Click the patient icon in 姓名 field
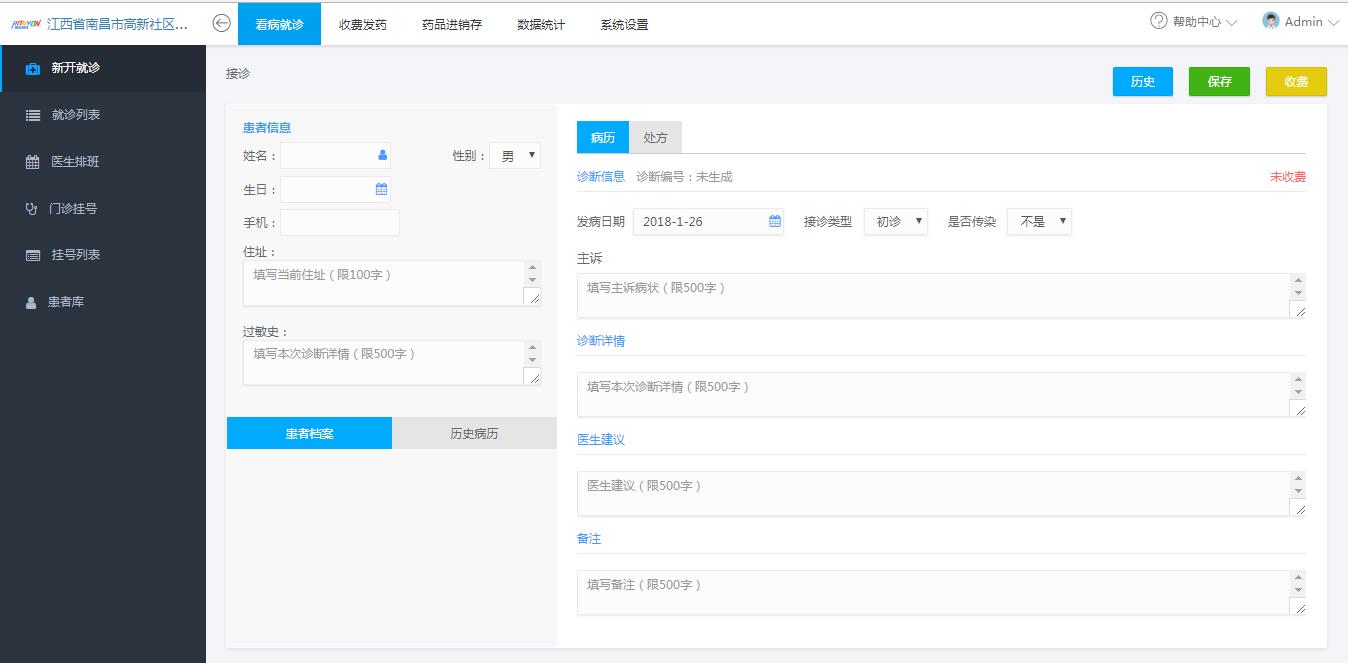The width and height of the screenshot is (1348, 663). [x=382, y=155]
